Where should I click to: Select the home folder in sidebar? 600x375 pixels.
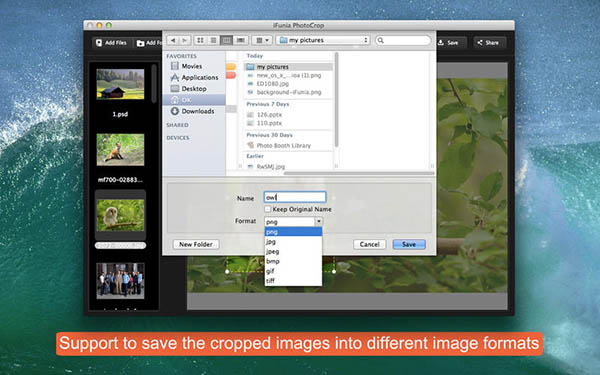[194, 100]
